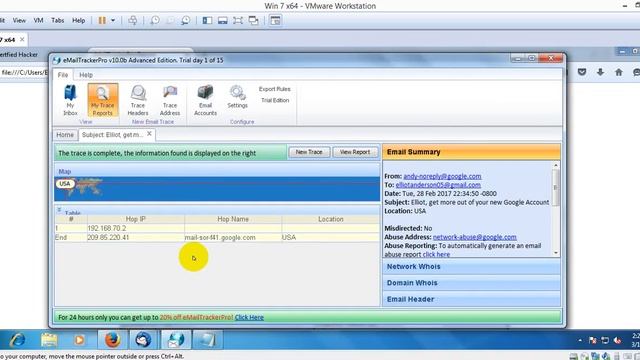Switch to the Home tab

65,135
